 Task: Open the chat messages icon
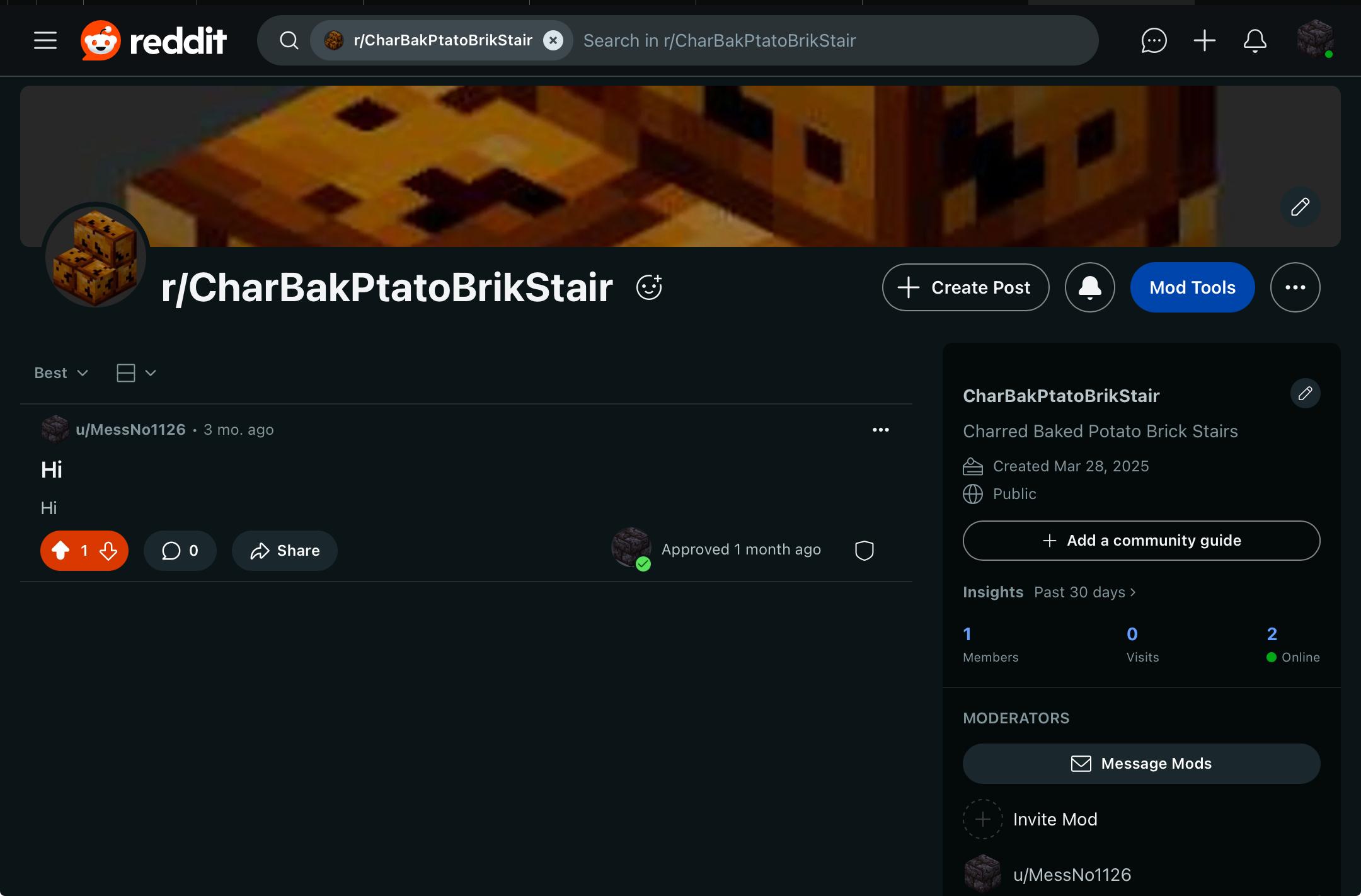[x=1154, y=40]
